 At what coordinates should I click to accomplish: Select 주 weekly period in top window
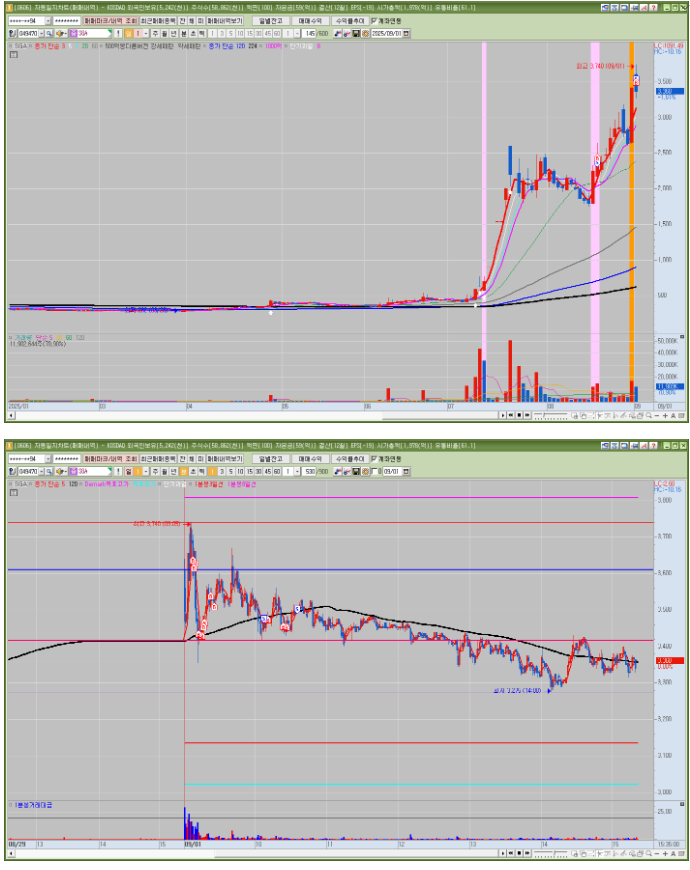pyautogui.click(x=155, y=33)
